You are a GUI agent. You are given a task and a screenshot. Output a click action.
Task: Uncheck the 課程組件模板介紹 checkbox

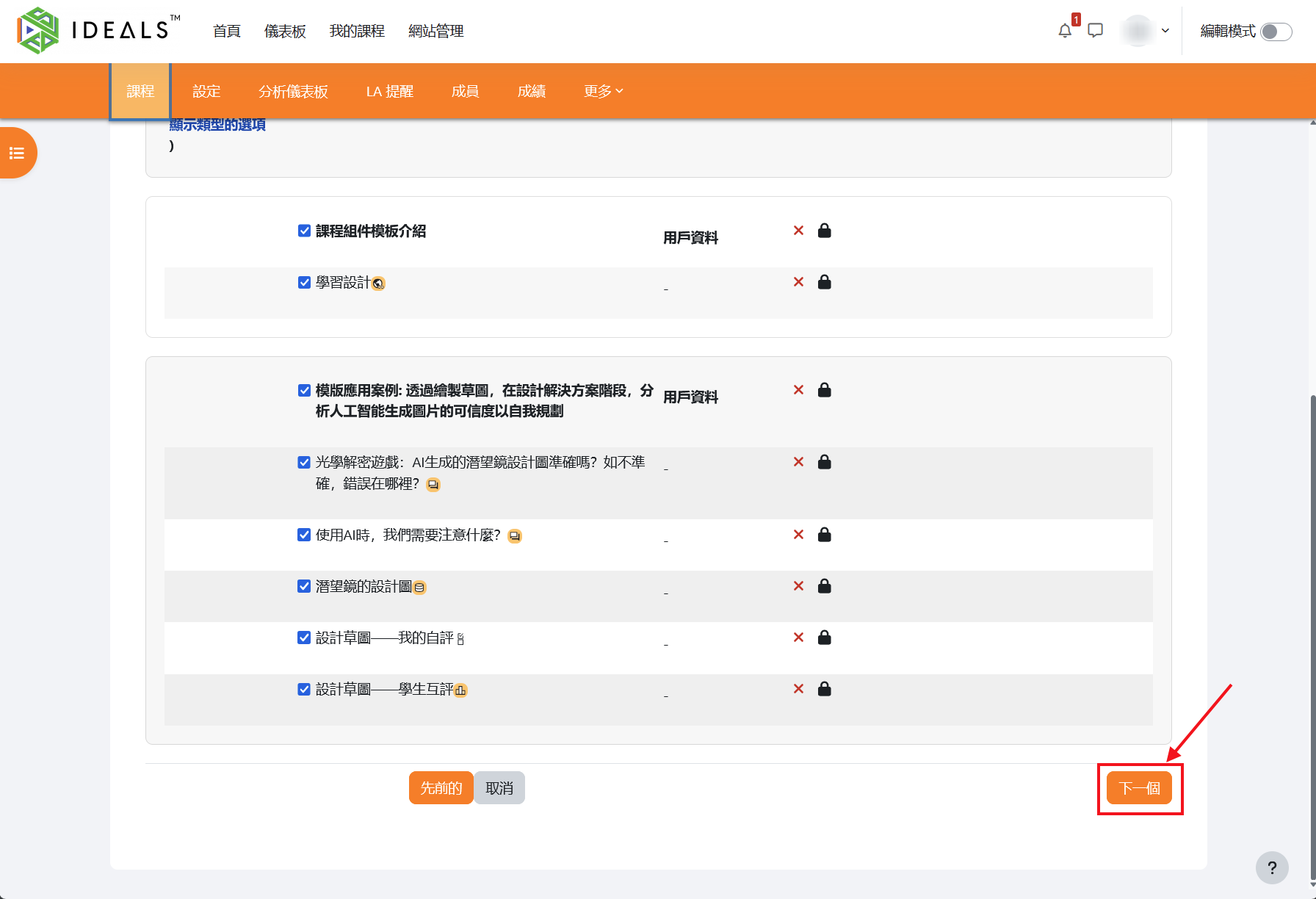pyautogui.click(x=304, y=231)
